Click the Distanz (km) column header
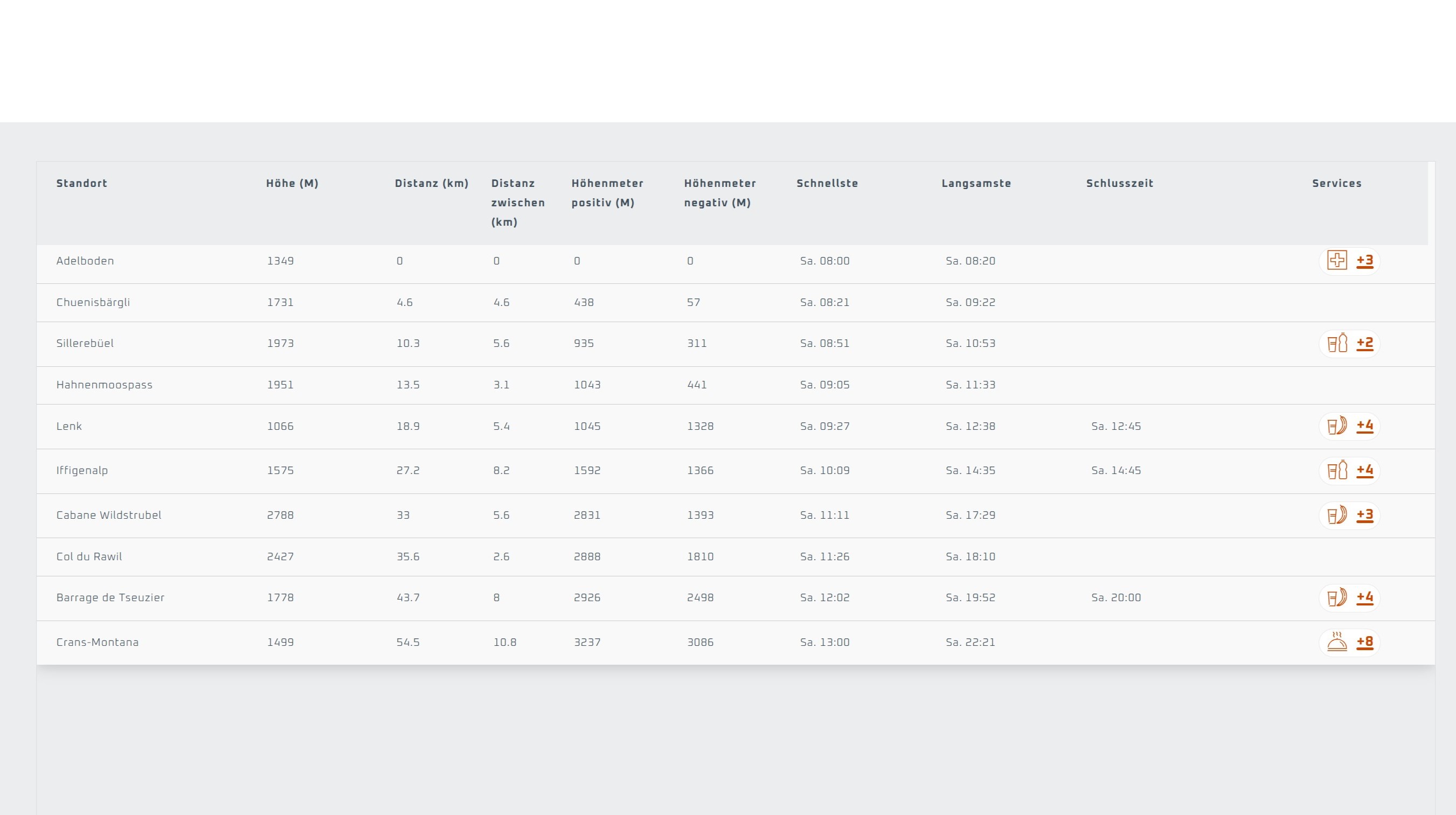Screen dimensions: 1456x815 pos(431,183)
